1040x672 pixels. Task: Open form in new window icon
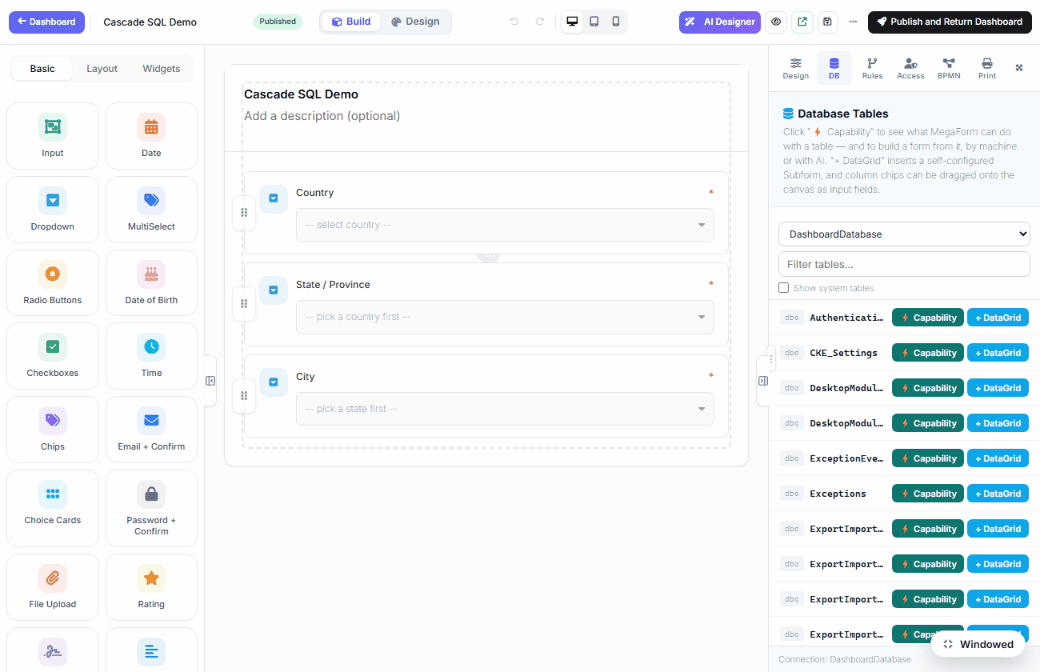802,22
